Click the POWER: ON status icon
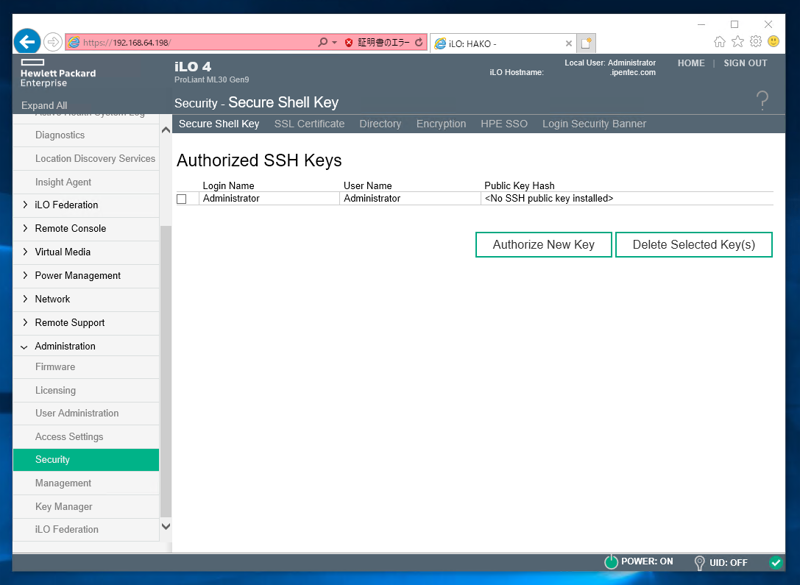Image resolution: width=800 pixels, height=585 pixels. (x=611, y=562)
